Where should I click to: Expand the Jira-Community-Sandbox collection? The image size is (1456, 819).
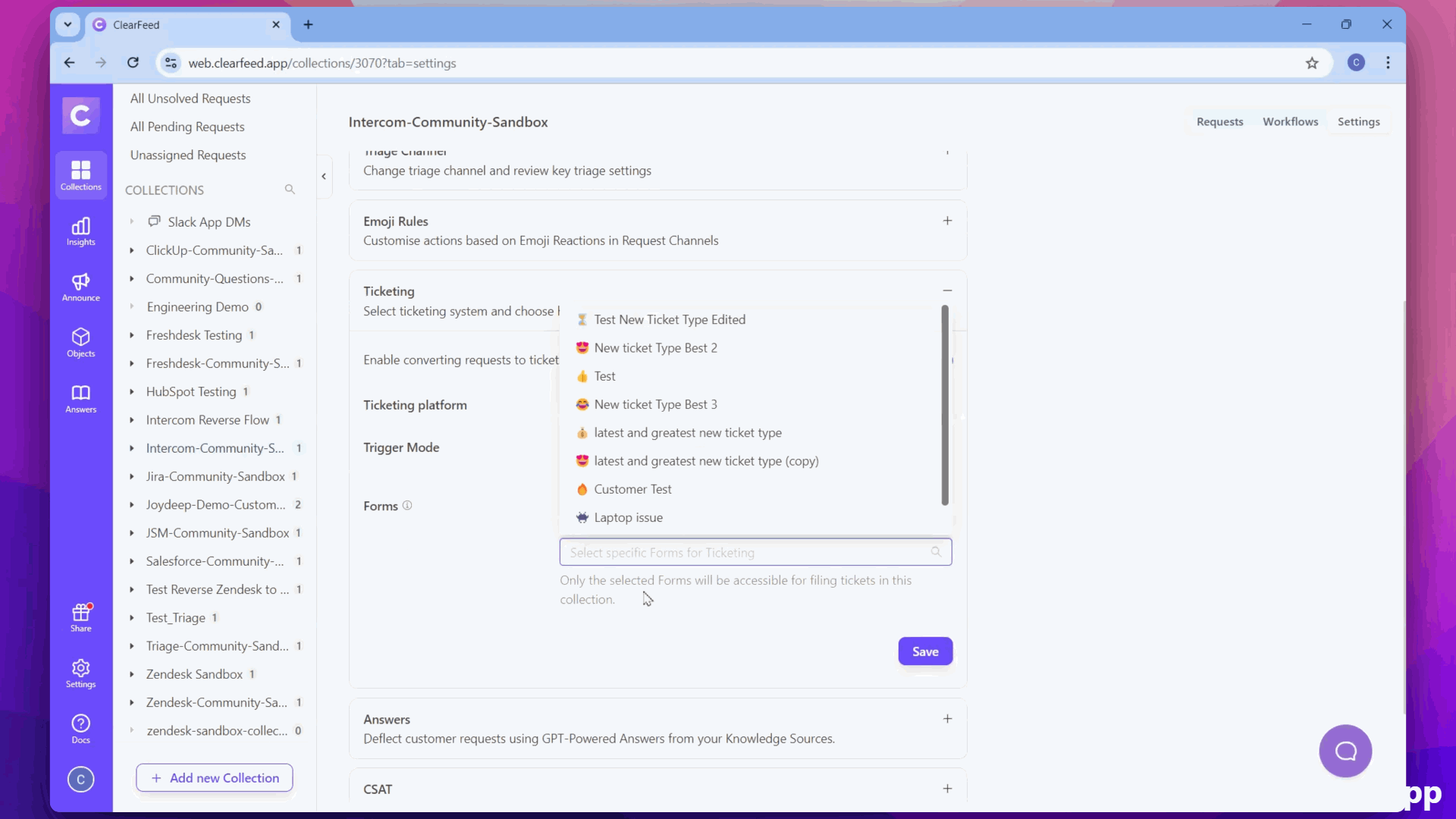(132, 476)
